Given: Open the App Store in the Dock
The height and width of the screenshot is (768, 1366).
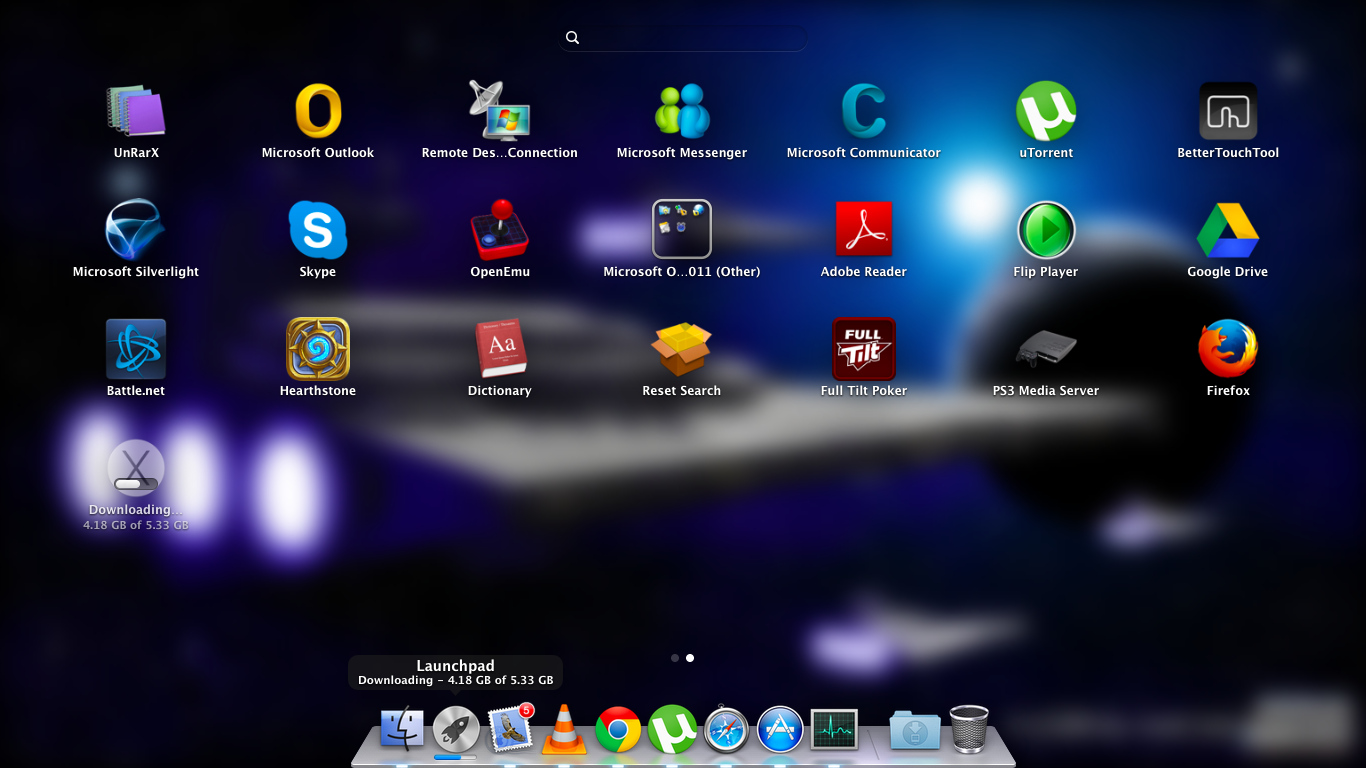Looking at the screenshot, I should pos(780,729).
